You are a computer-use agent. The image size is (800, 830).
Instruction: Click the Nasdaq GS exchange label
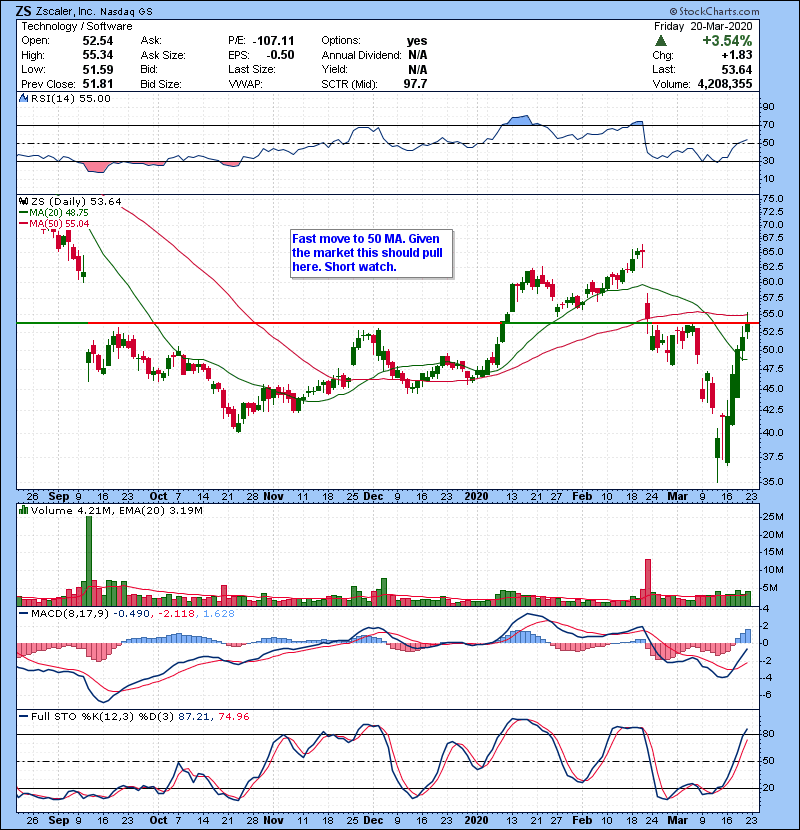click(127, 12)
